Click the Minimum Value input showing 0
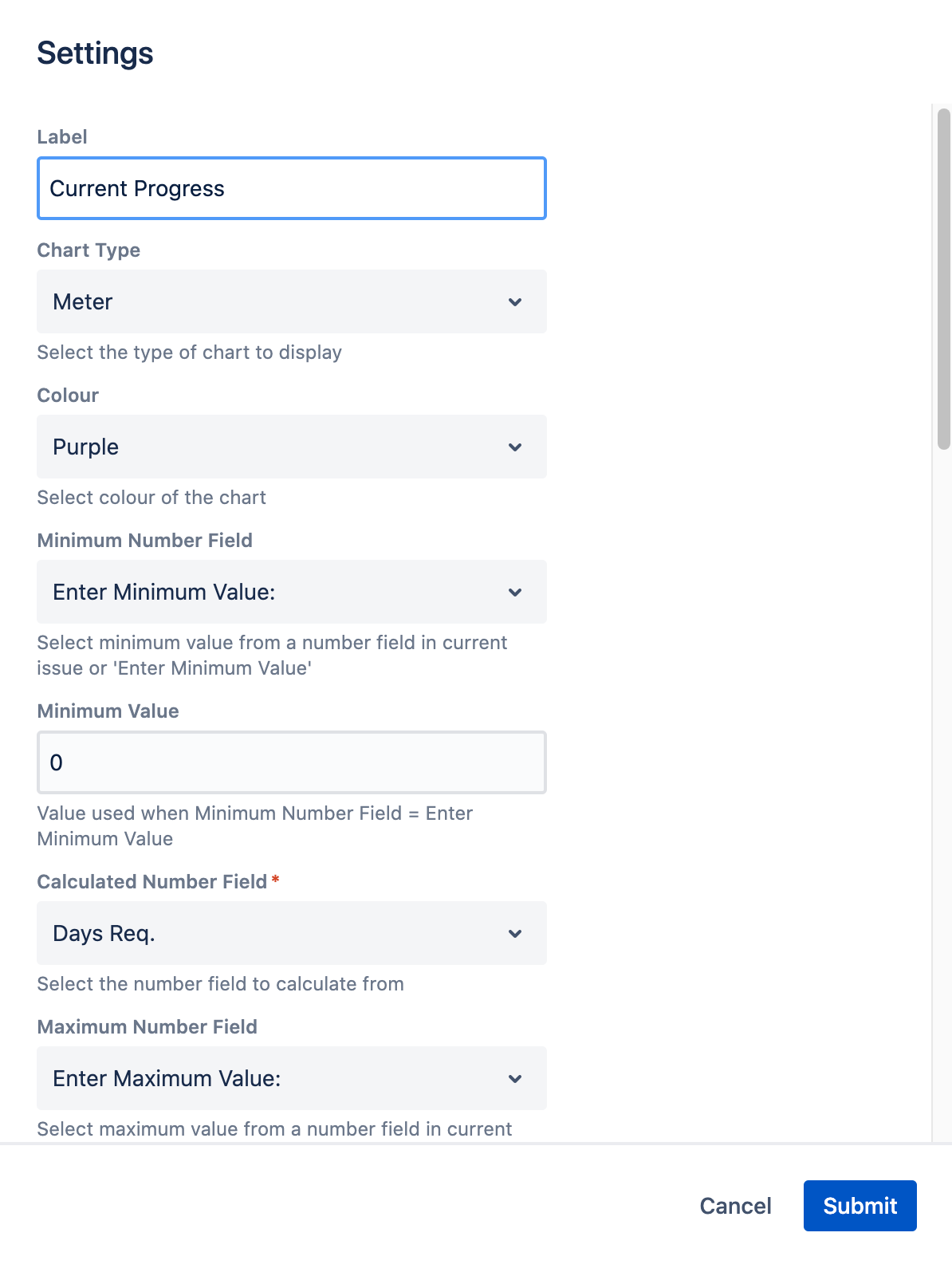The width and height of the screenshot is (952, 1268). (291, 762)
